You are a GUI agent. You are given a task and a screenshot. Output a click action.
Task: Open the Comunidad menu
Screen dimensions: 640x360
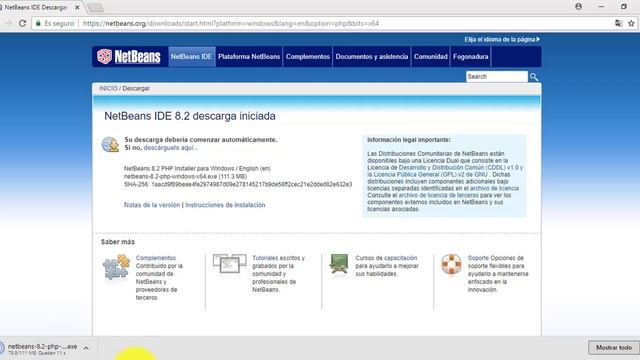pyautogui.click(x=431, y=57)
